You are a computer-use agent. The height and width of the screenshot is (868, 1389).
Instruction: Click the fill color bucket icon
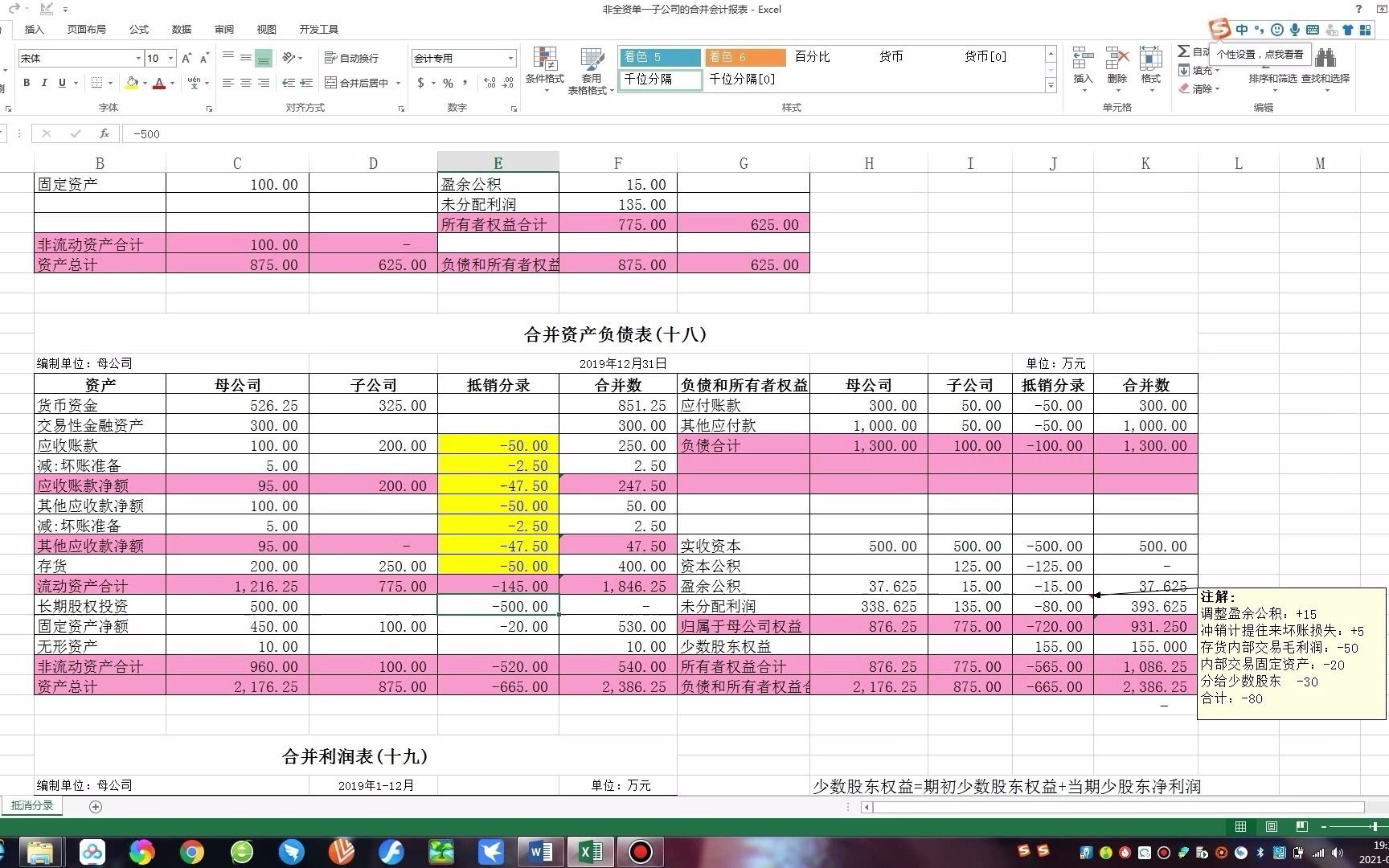132,83
